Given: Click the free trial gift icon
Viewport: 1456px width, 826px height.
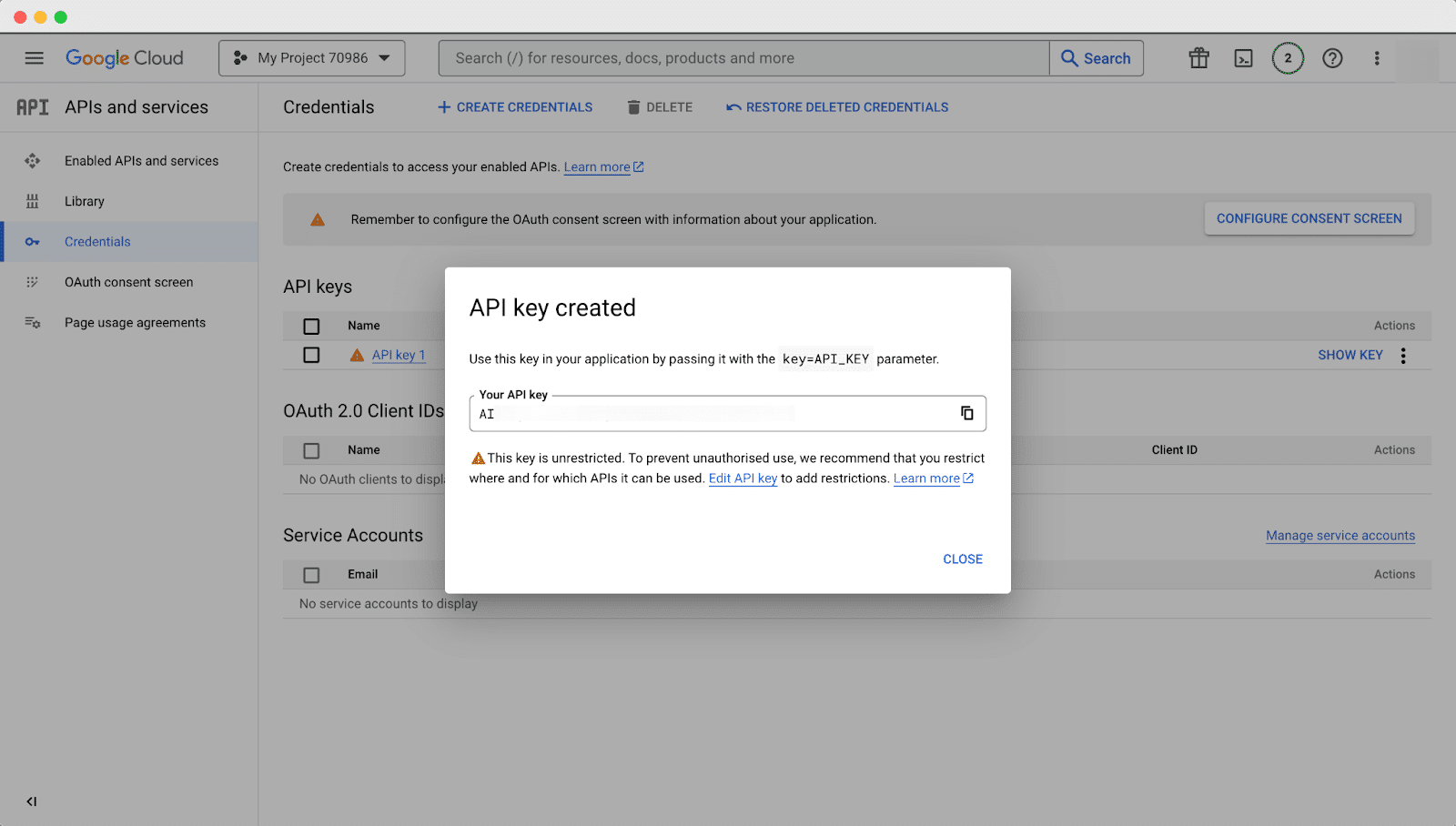Looking at the screenshot, I should coord(1198,57).
